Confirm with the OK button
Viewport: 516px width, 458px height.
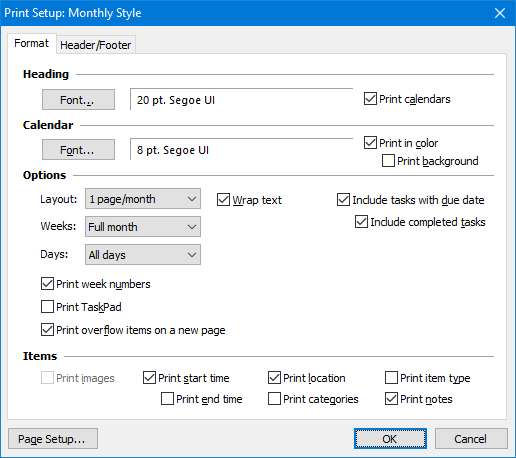[x=390, y=439]
